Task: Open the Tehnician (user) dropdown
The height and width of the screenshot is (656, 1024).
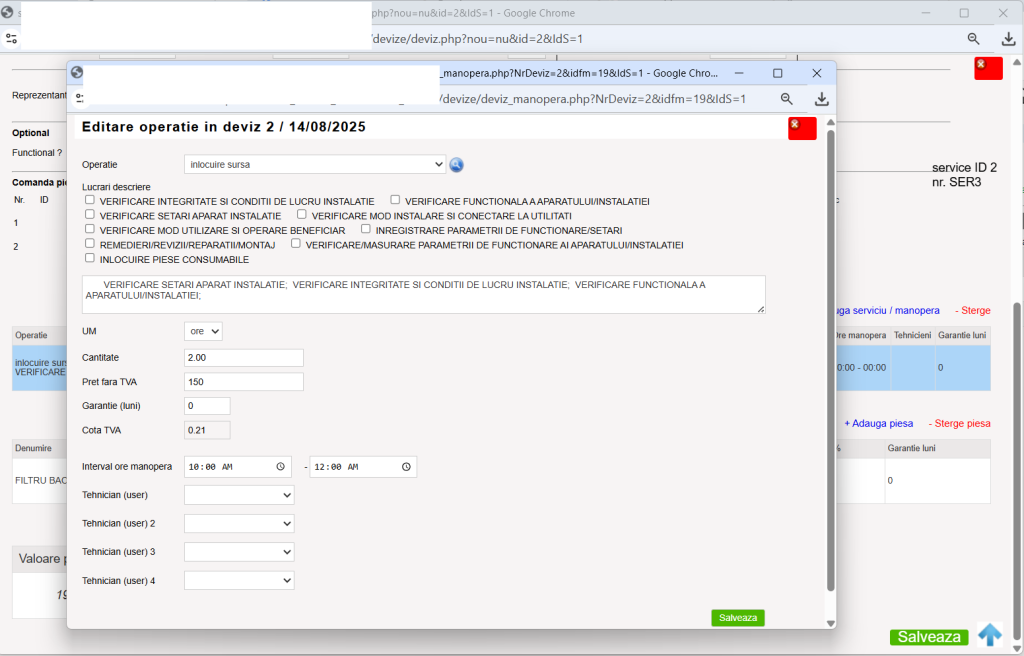Action: coord(239,495)
